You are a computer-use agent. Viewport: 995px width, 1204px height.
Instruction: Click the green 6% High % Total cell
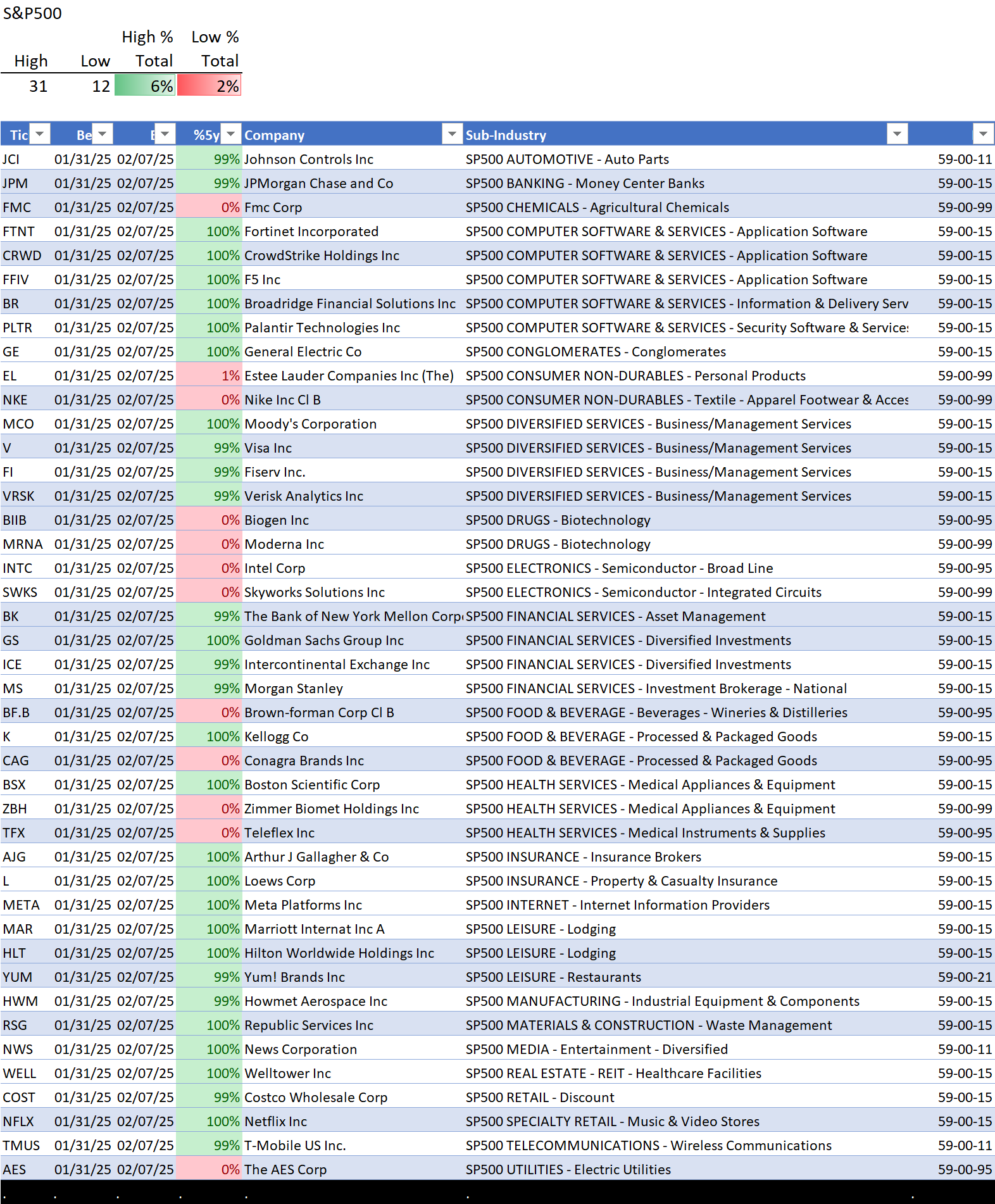point(145,85)
